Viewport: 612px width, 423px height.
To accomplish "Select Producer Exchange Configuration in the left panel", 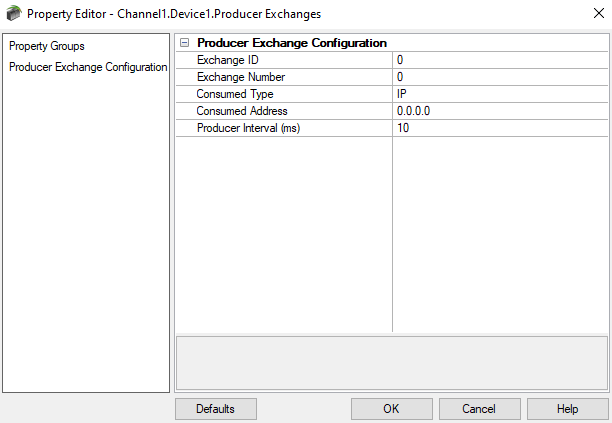I will click(88, 67).
